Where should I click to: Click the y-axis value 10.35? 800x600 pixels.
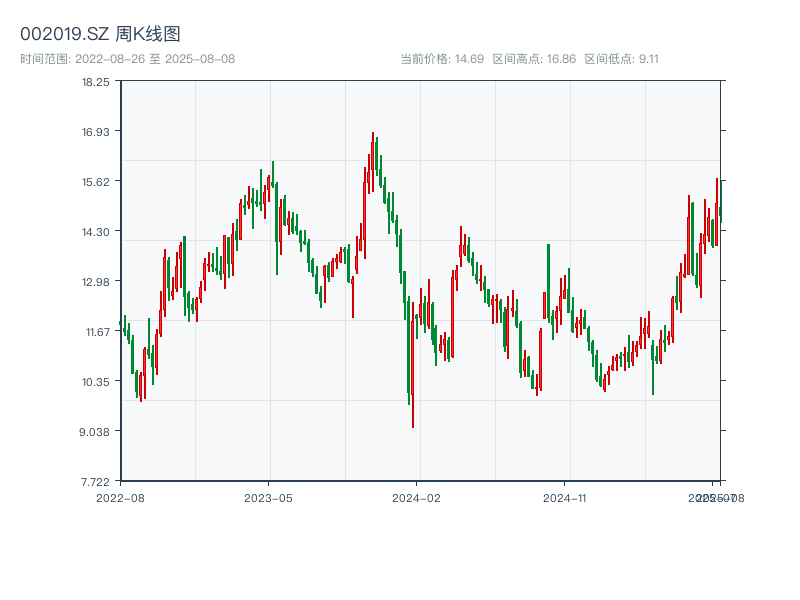[96, 382]
